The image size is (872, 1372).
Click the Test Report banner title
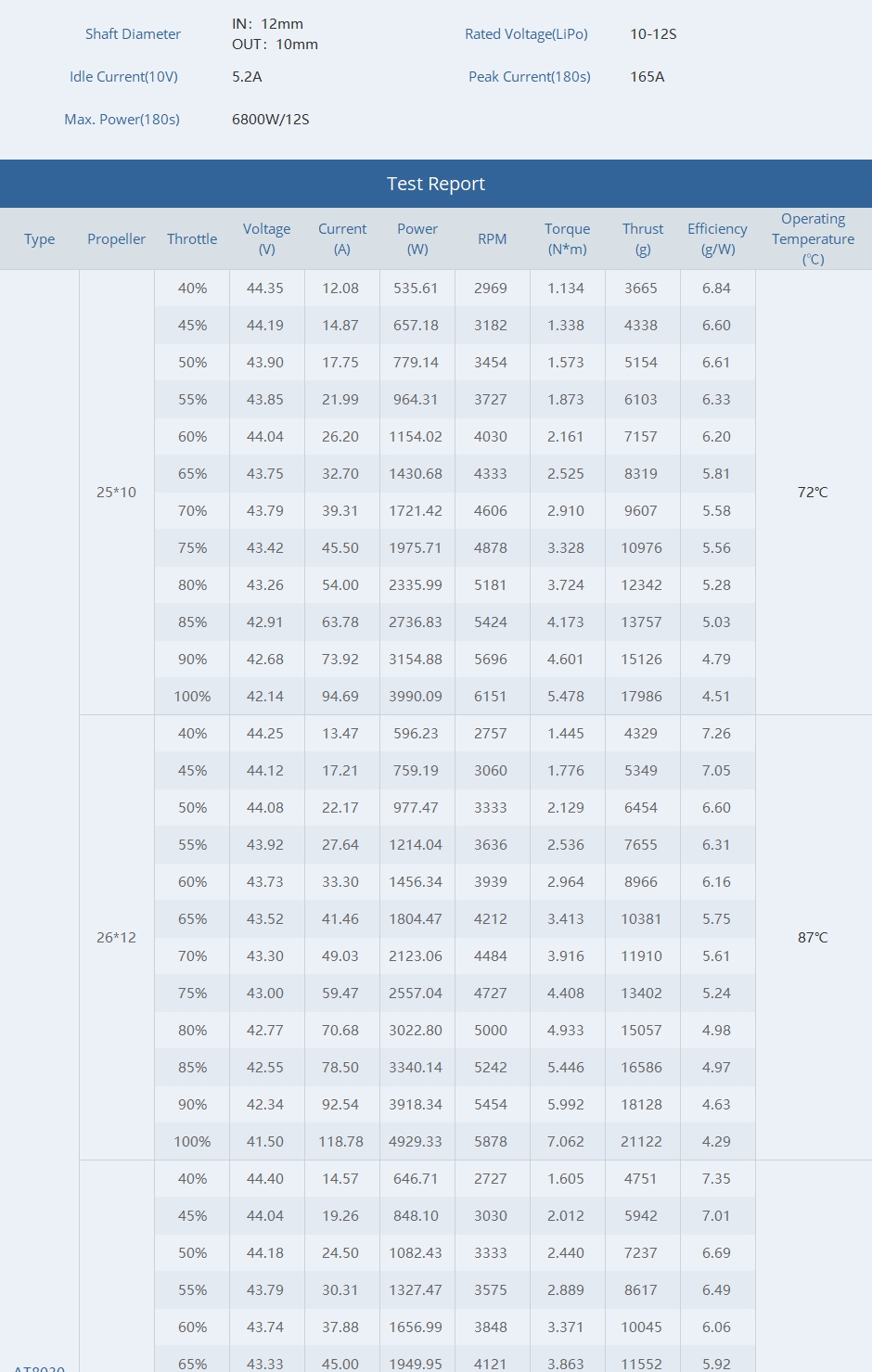(436, 184)
